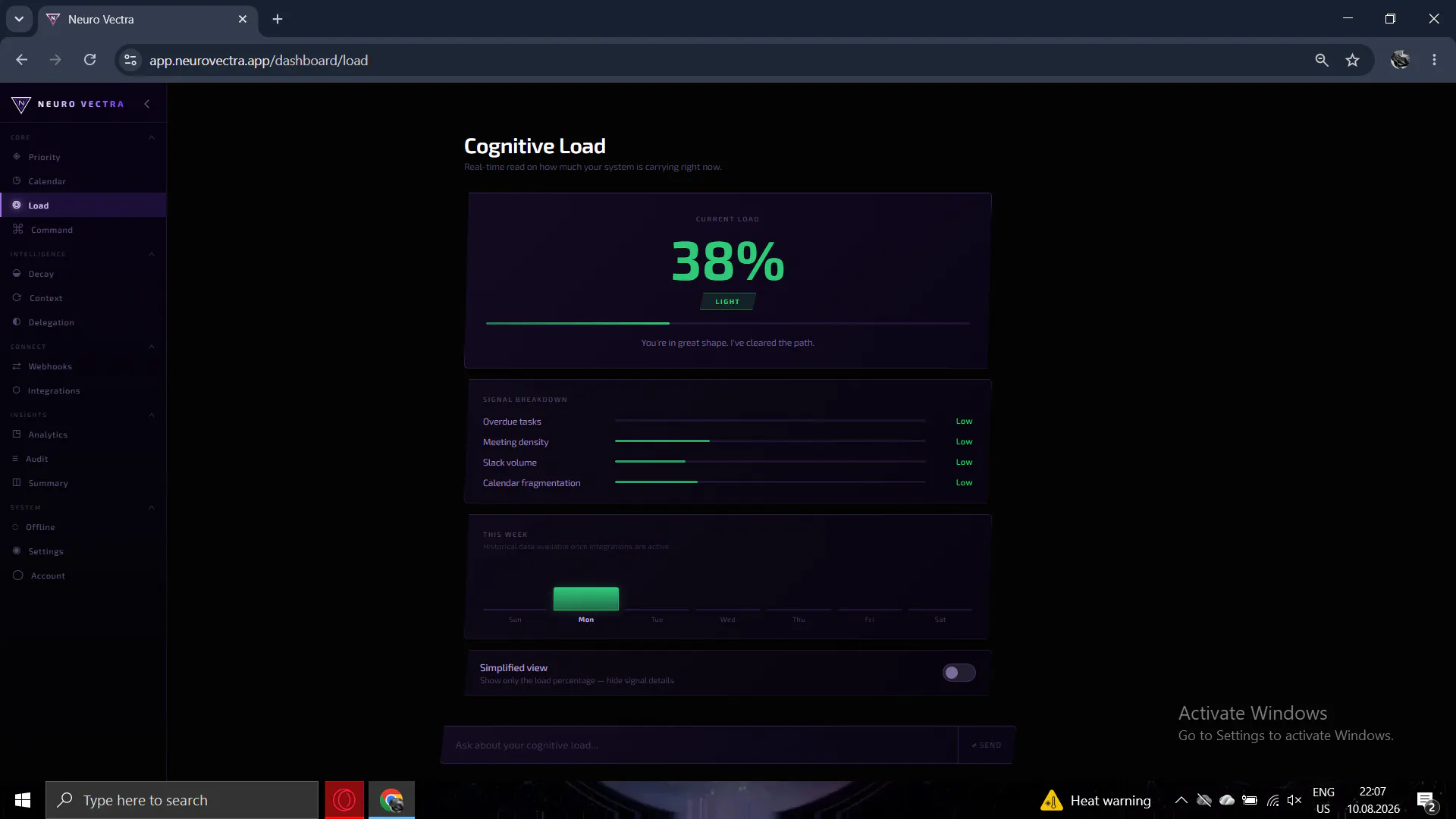Screen dimensions: 1456x819
Task: Click the Context refresh icon in sidebar
Action: coord(17,298)
